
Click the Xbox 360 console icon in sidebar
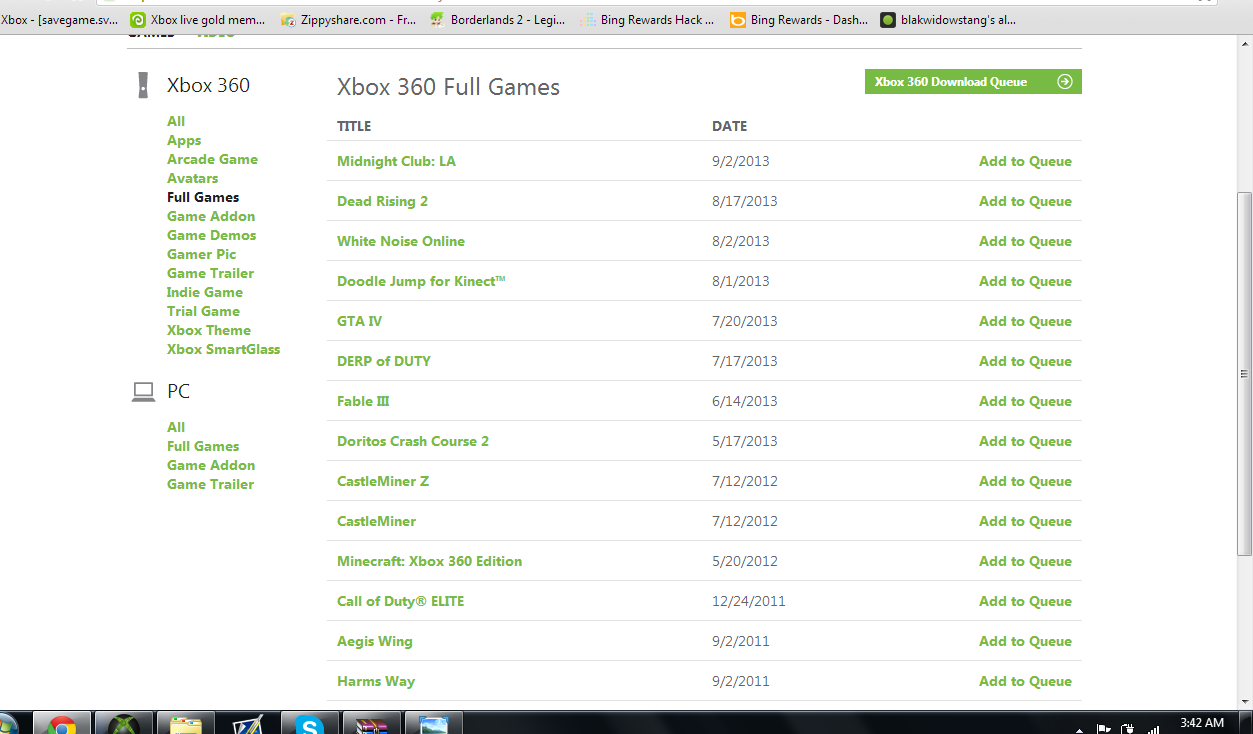[x=143, y=85]
